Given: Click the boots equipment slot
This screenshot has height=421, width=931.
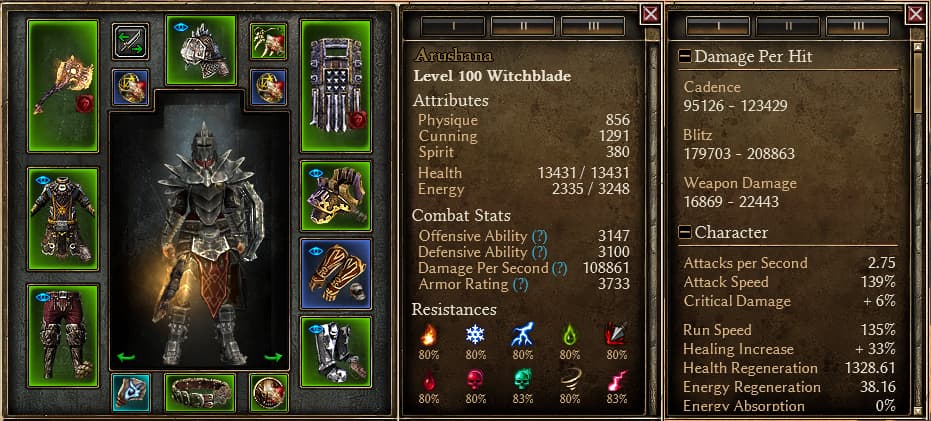Looking at the screenshot, I should (x=336, y=352).
